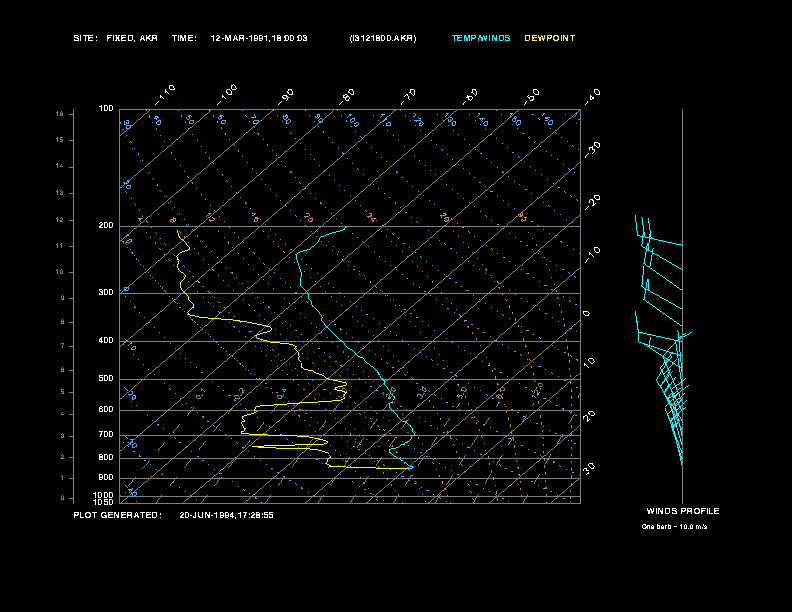Click the file name "(I3121800.AKR)"
792x612 pixels.
pos(383,38)
